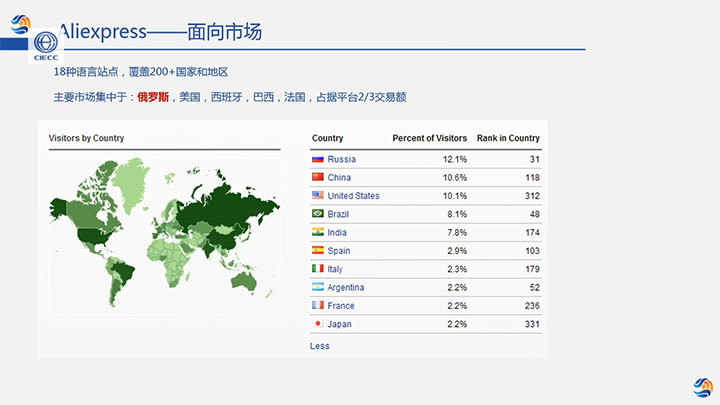Open the Italy country link
The width and height of the screenshot is (720, 405).
point(337,269)
